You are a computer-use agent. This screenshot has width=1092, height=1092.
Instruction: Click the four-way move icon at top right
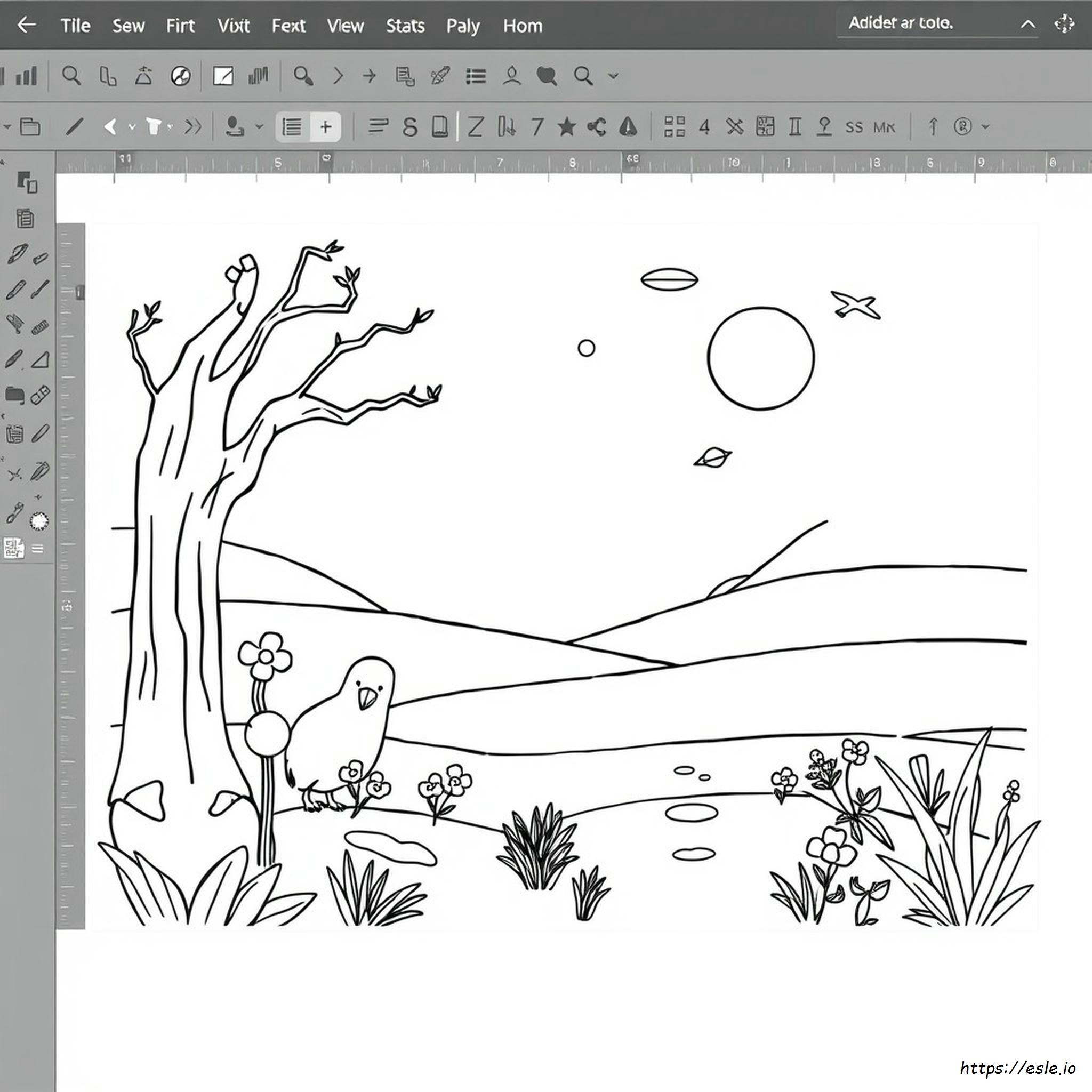[x=1064, y=25]
